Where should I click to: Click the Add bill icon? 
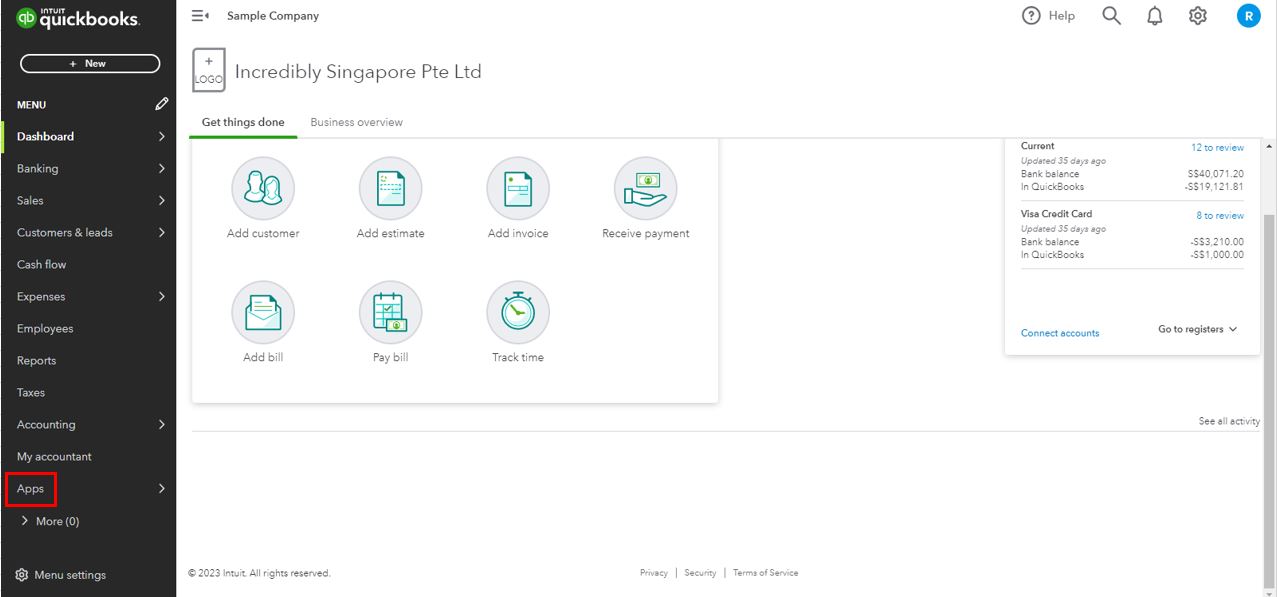tap(263, 313)
